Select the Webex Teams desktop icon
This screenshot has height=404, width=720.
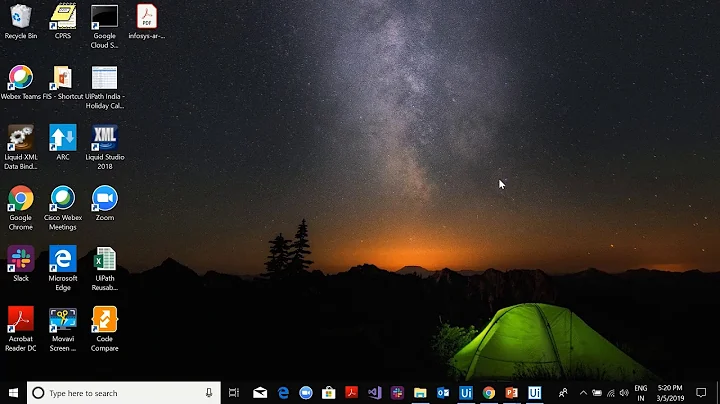[x=21, y=82]
